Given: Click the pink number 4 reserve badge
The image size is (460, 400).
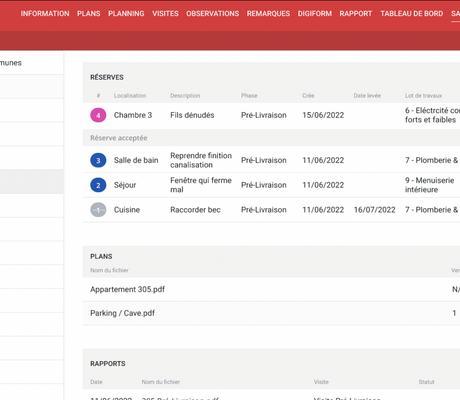Looking at the screenshot, I should click(98, 115).
